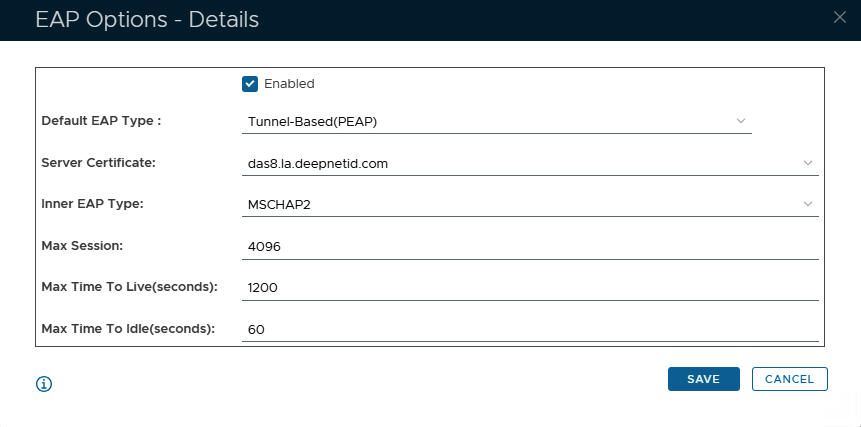Screen dimensions: 861x427
Task: Click the info icon at bottom left
Action: [44, 384]
